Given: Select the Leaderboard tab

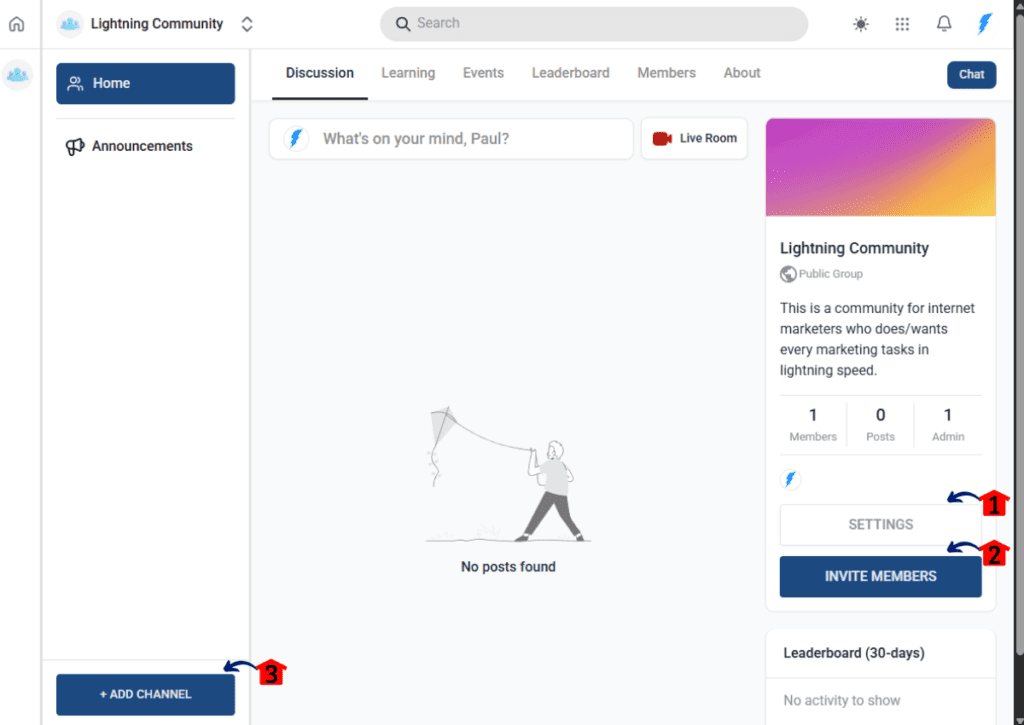Looking at the screenshot, I should (570, 72).
